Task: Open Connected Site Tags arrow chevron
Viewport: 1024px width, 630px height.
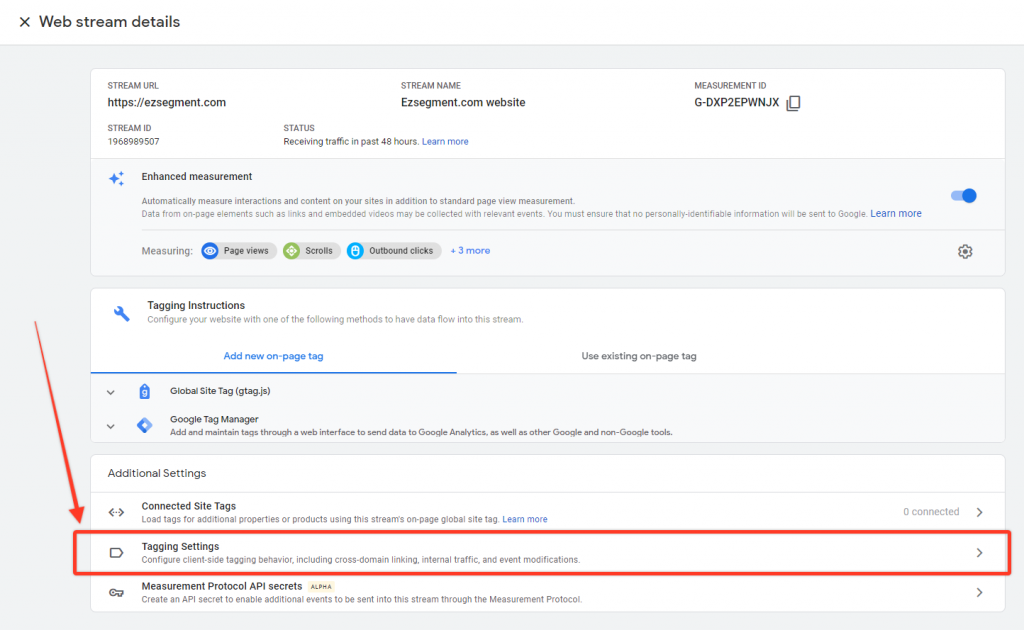Action: [x=980, y=512]
